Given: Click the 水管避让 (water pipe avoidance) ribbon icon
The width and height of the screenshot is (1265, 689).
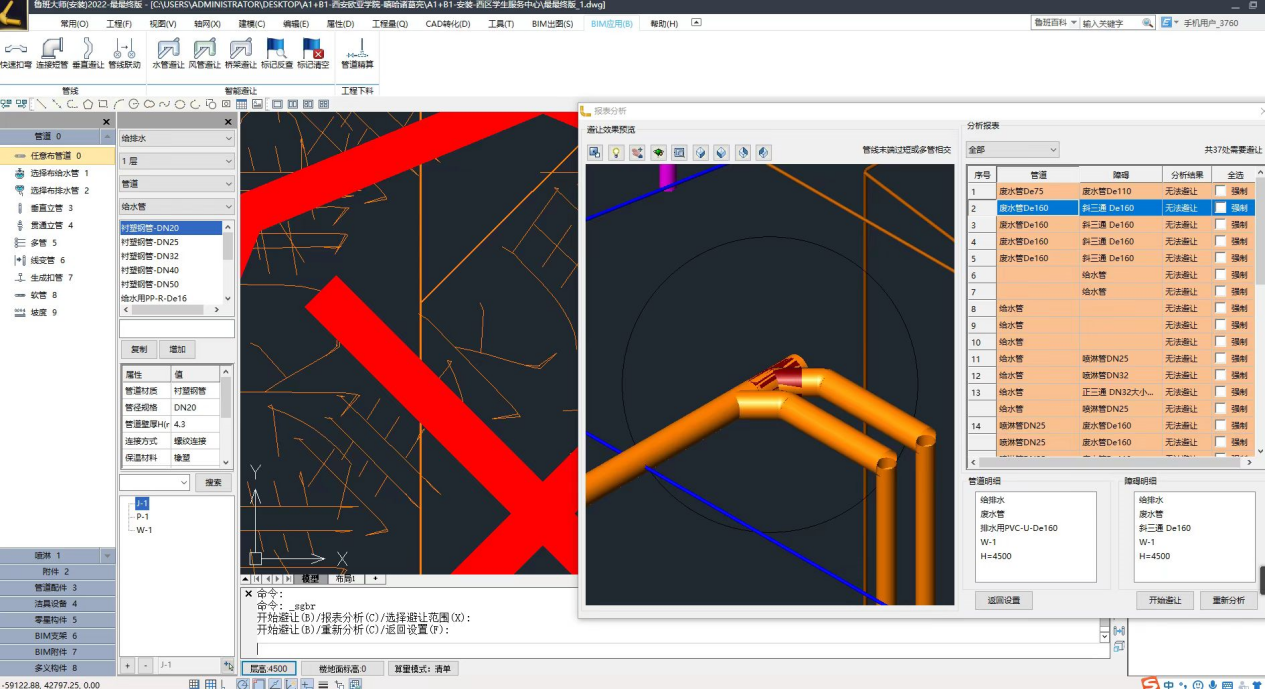Looking at the screenshot, I should (x=168, y=50).
